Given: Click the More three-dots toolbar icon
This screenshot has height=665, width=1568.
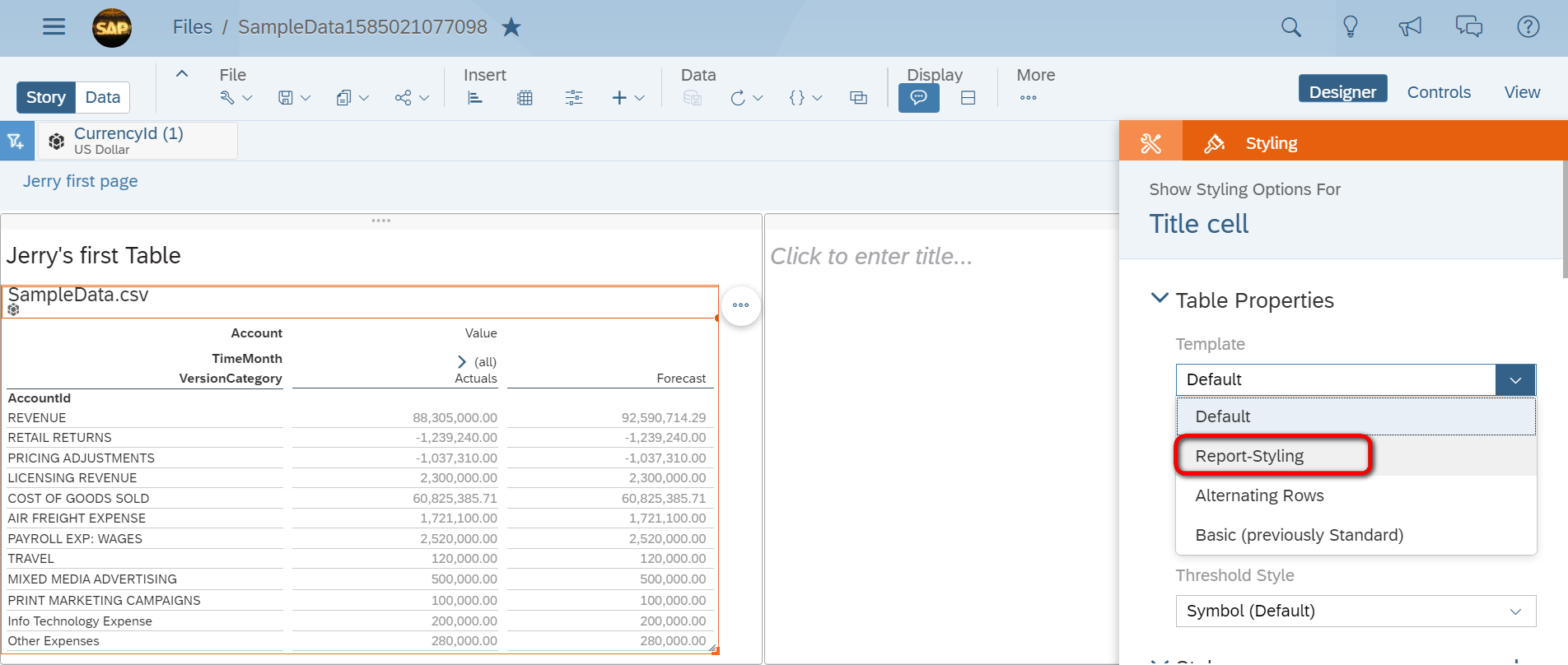Looking at the screenshot, I should [1028, 98].
